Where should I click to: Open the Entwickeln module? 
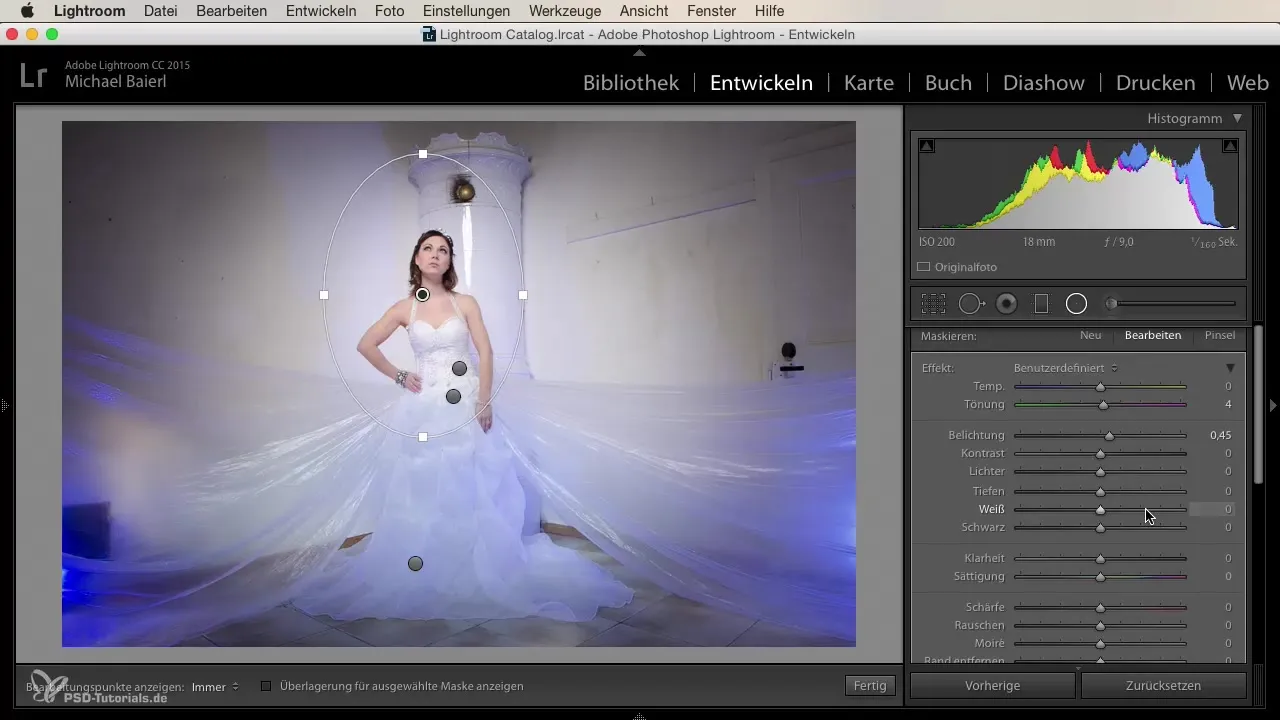click(x=761, y=83)
